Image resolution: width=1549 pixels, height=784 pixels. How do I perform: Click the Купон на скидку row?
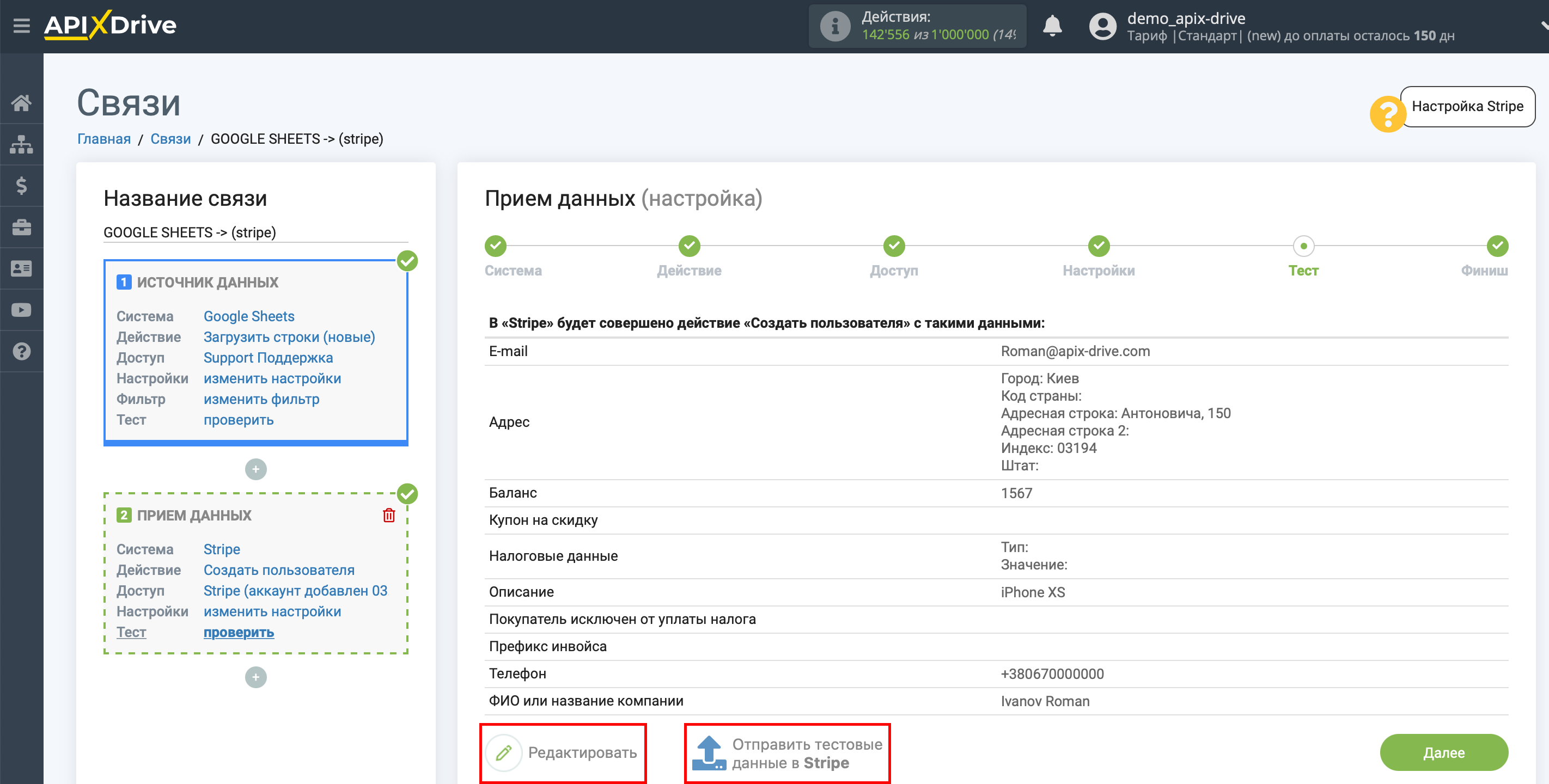point(996,520)
